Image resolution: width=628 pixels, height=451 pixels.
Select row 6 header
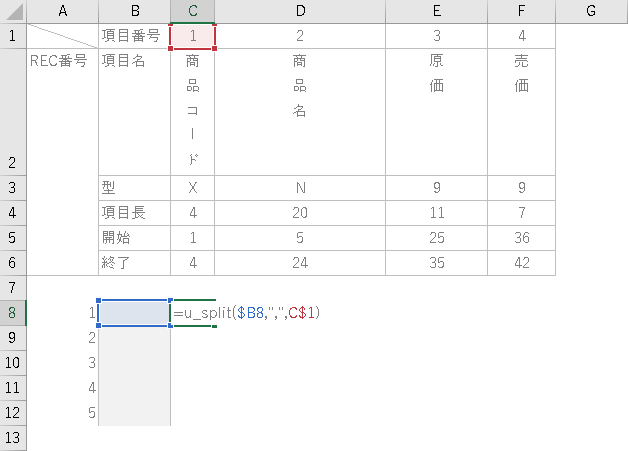click(13, 263)
